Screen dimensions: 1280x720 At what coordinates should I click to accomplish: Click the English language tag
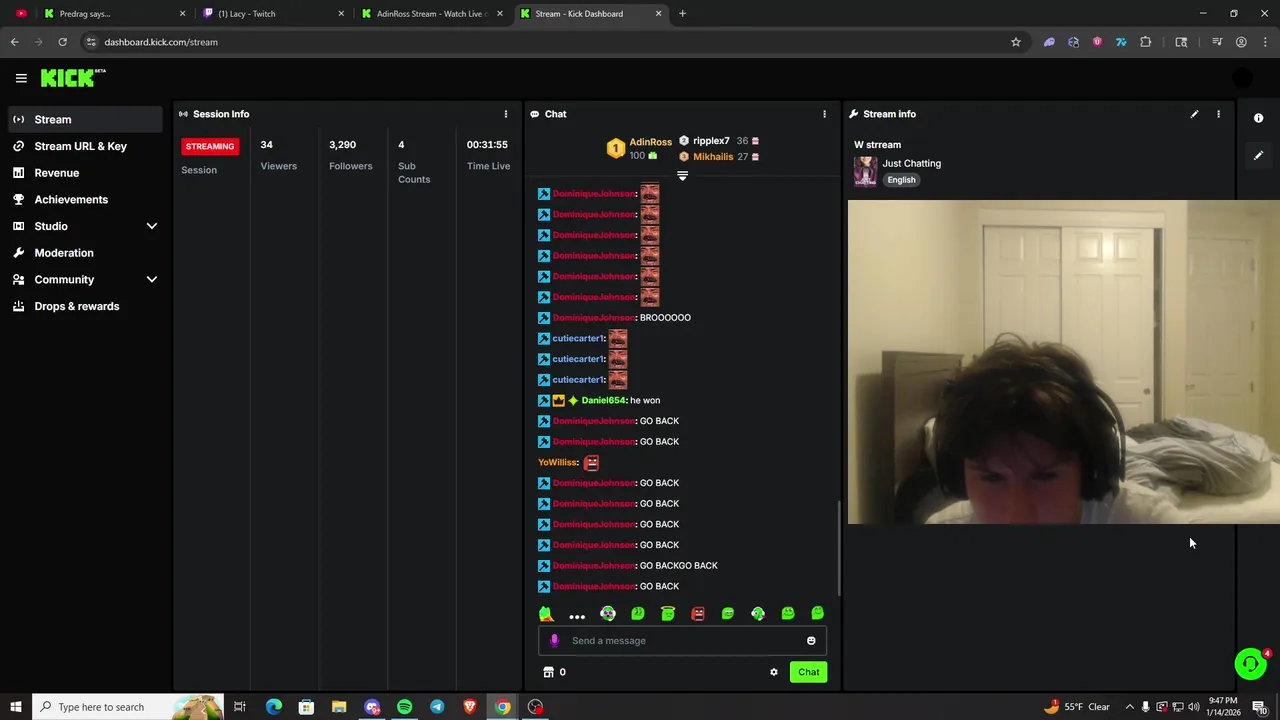(x=901, y=180)
